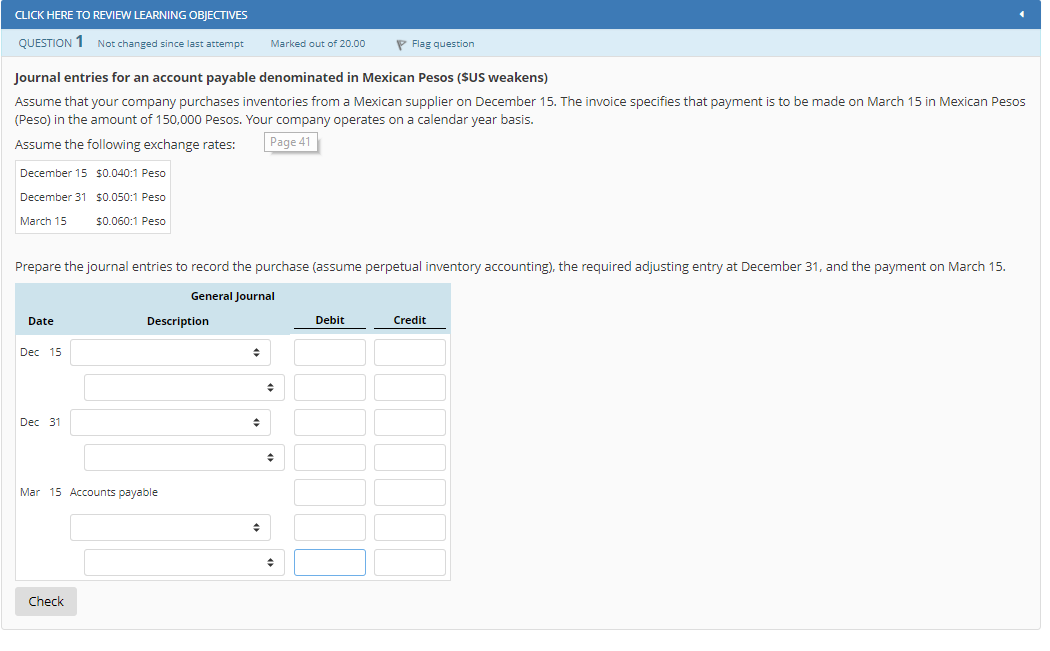Click the flag icon beside Flag question

(401, 44)
